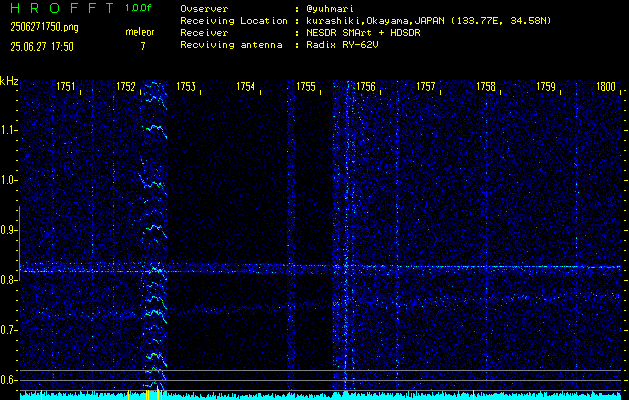
Task: Click the 1758 time axis label
Action: coord(486,86)
